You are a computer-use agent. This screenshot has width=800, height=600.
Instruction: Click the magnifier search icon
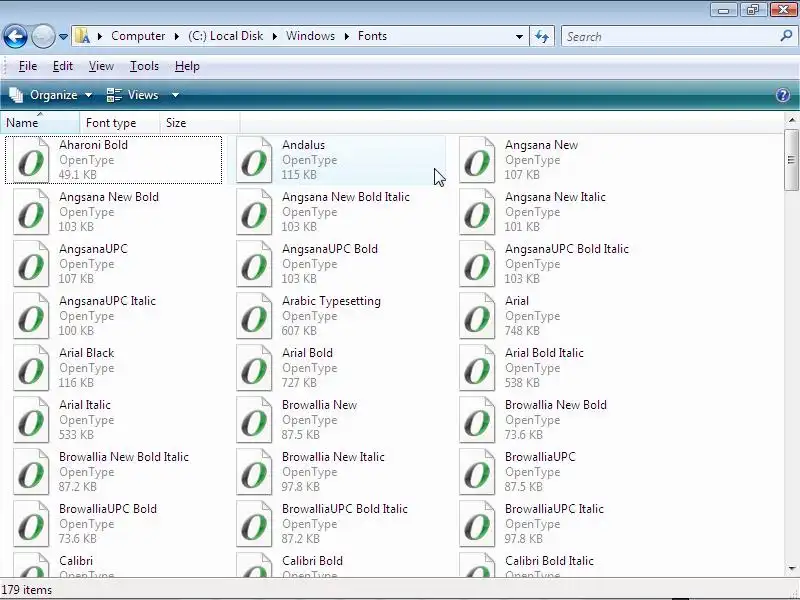pyautogui.click(x=786, y=36)
